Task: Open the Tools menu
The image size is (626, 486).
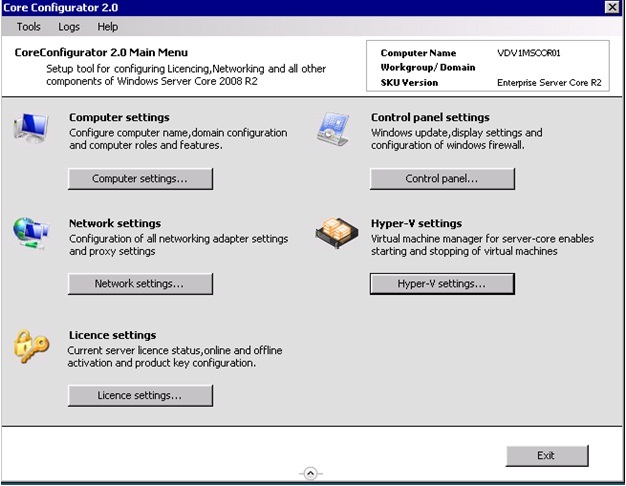Action: 28,27
